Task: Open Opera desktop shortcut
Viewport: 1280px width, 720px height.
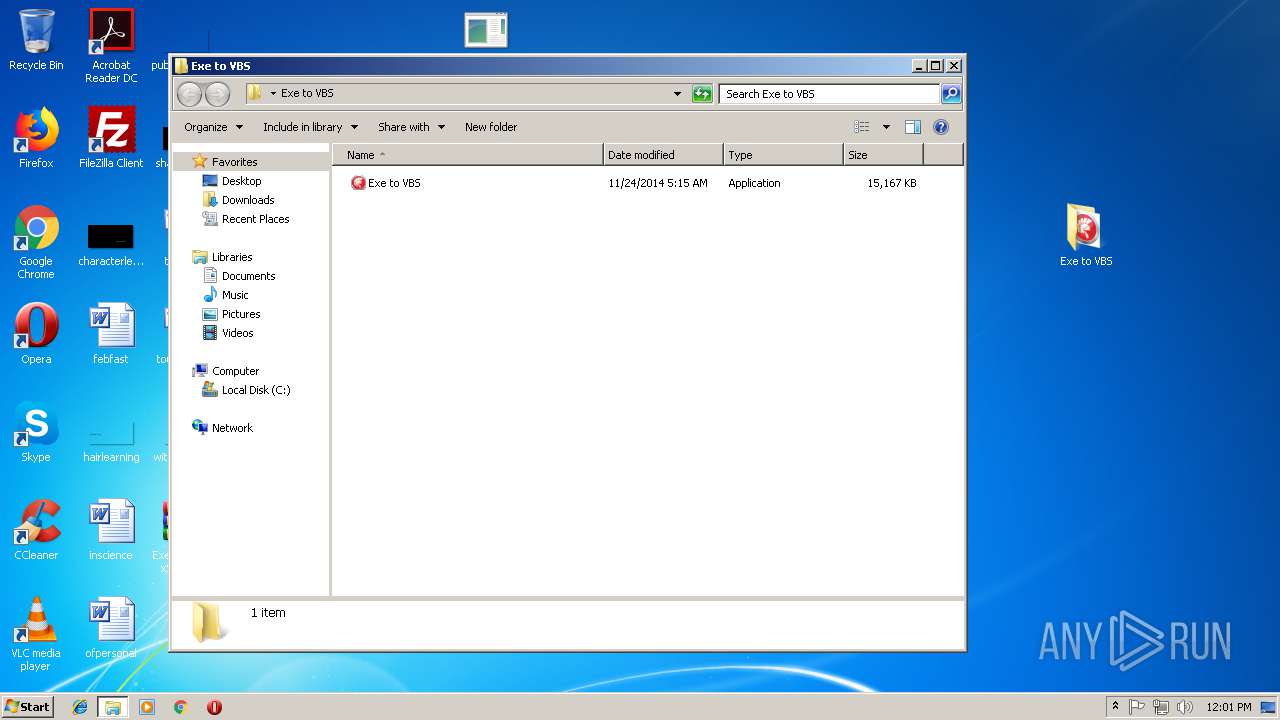Action: [36, 334]
